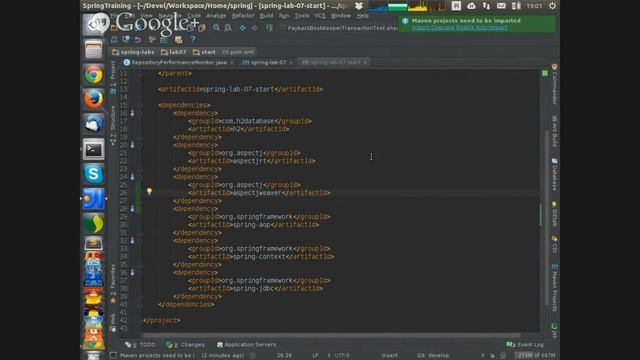Click the green inspection status square above the scrollbar
This screenshot has width=640, height=360.
pyautogui.click(x=545, y=73)
